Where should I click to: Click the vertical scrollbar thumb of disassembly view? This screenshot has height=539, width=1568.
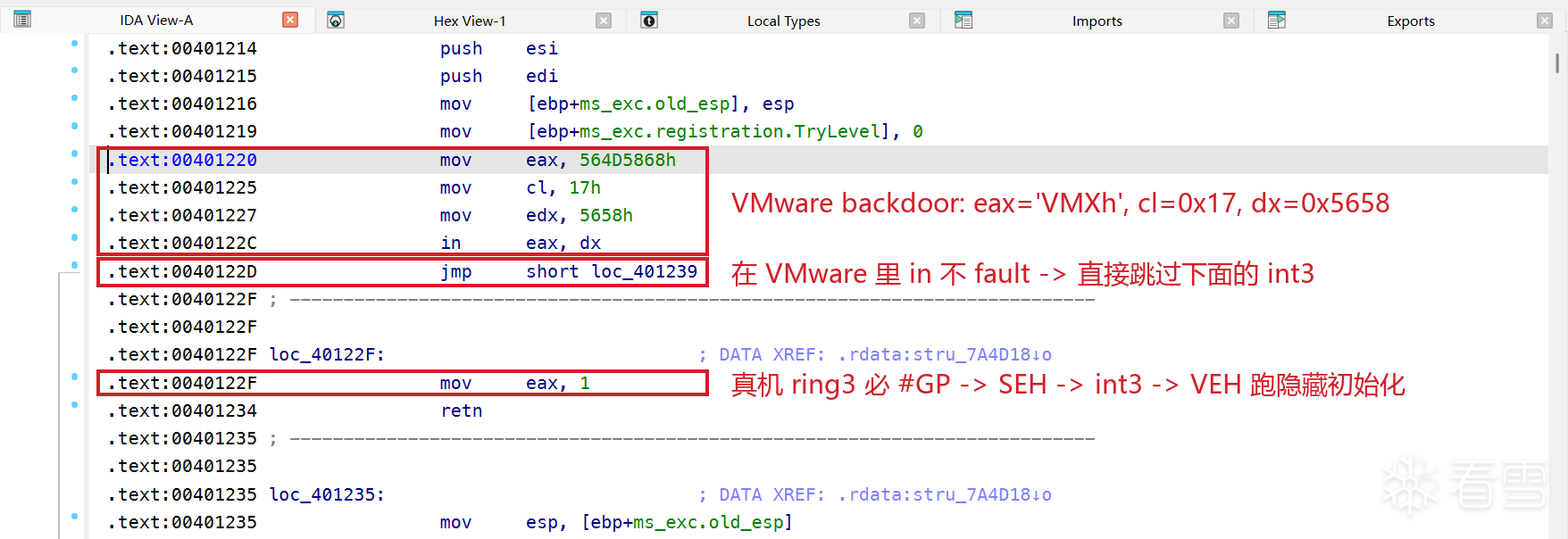tap(1557, 62)
